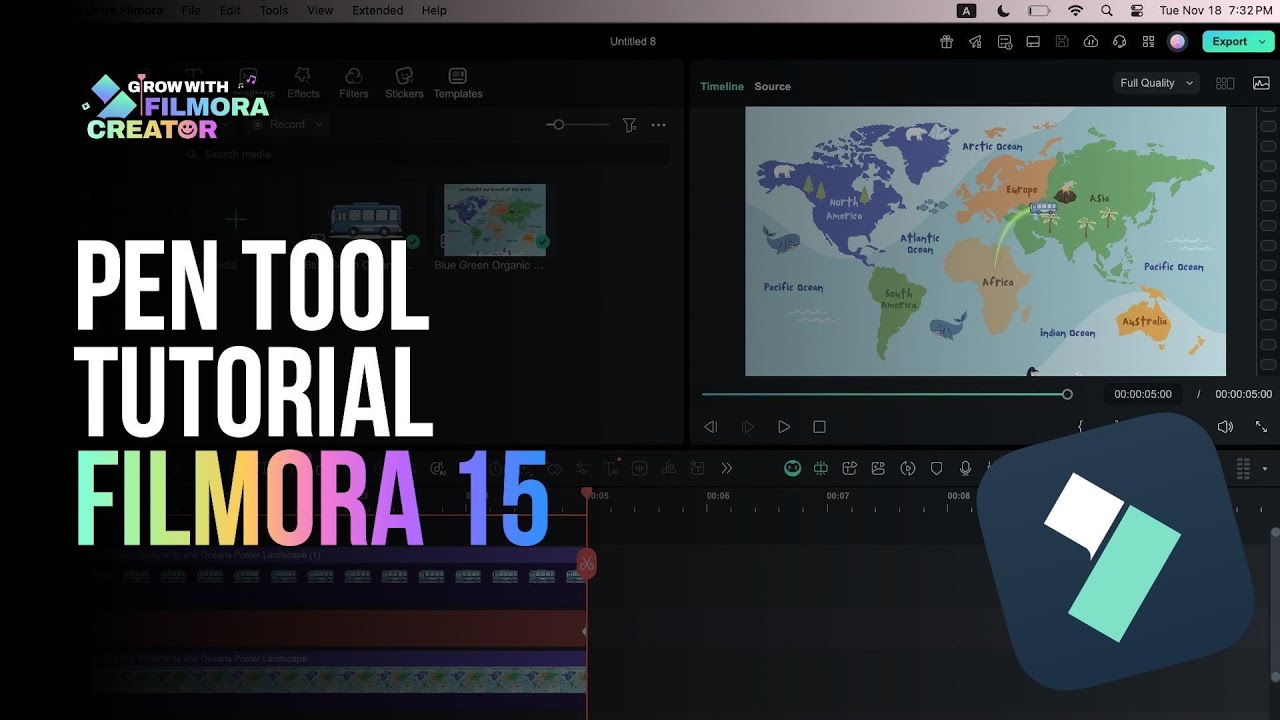Step forward one frame
Screen dimensions: 1280x720
click(747, 427)
